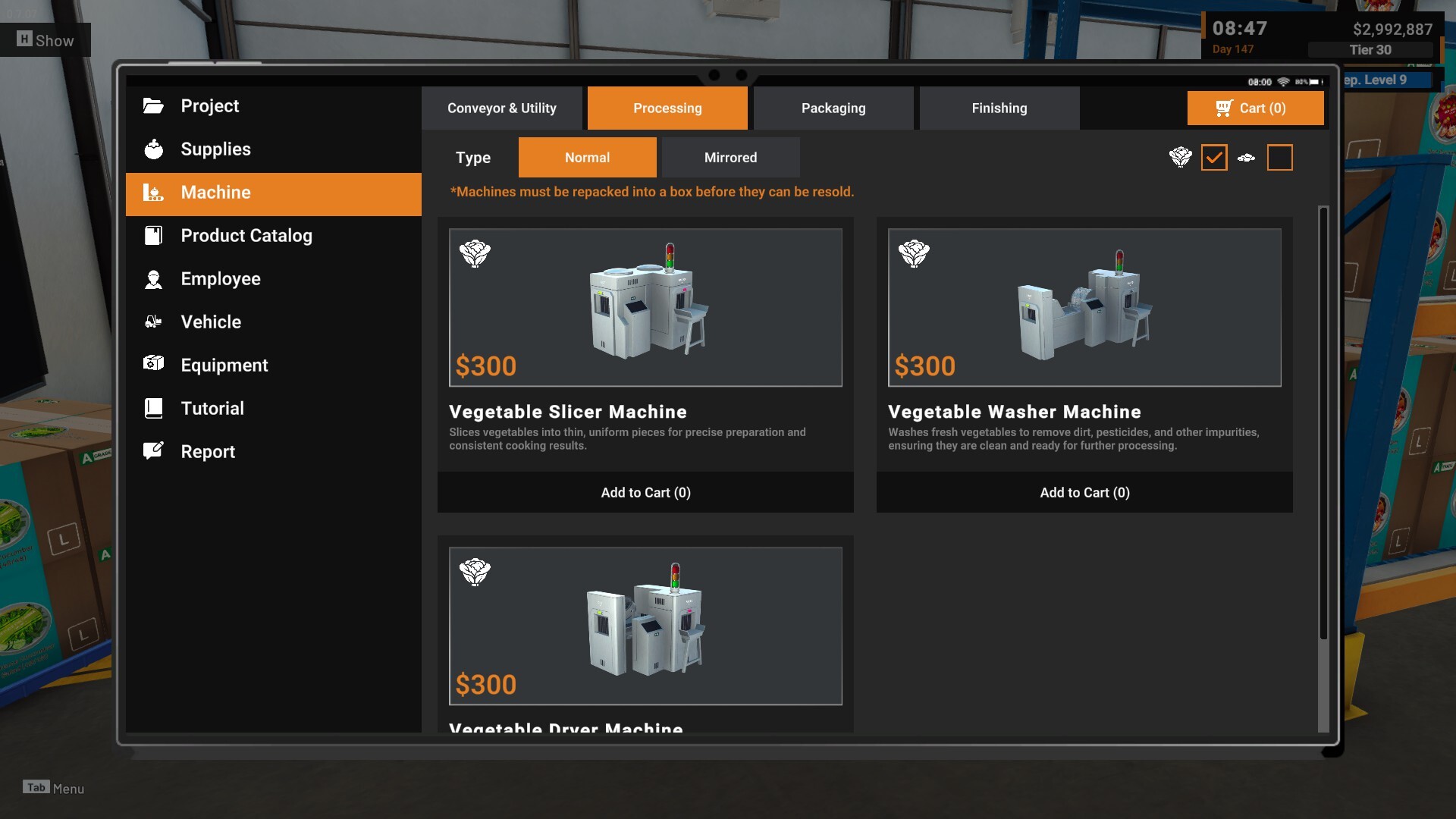The height and width of the screenshot is (819, 1456).
Task: Click the Report pencil icon
Action: click(x=153, y=451)
